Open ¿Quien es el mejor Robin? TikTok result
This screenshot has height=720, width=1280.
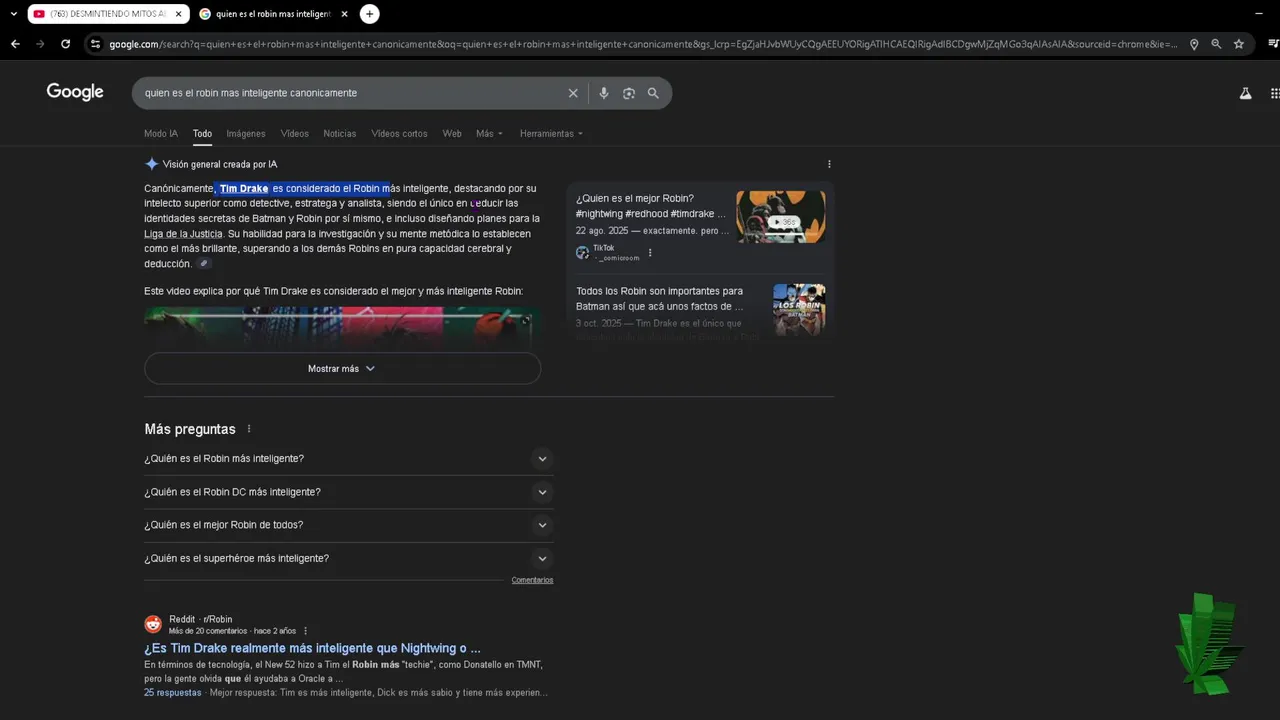(x=652, y=206)
